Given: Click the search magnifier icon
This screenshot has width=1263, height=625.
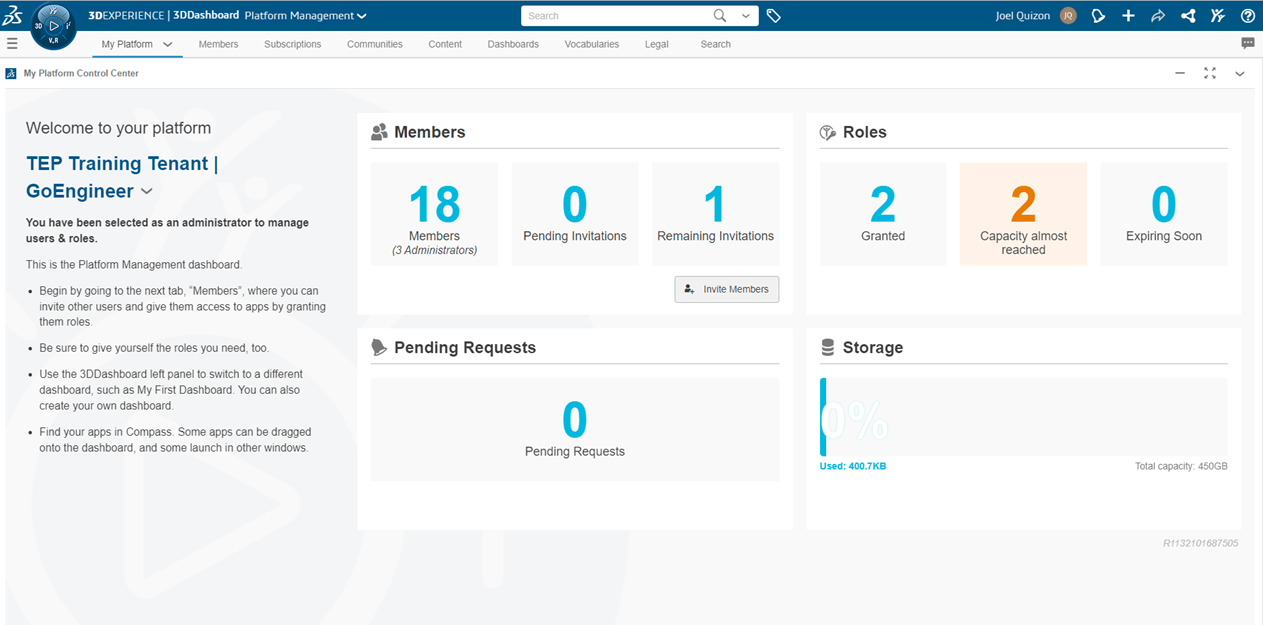Looking at the screenshot, I should [x=720, y=15].
